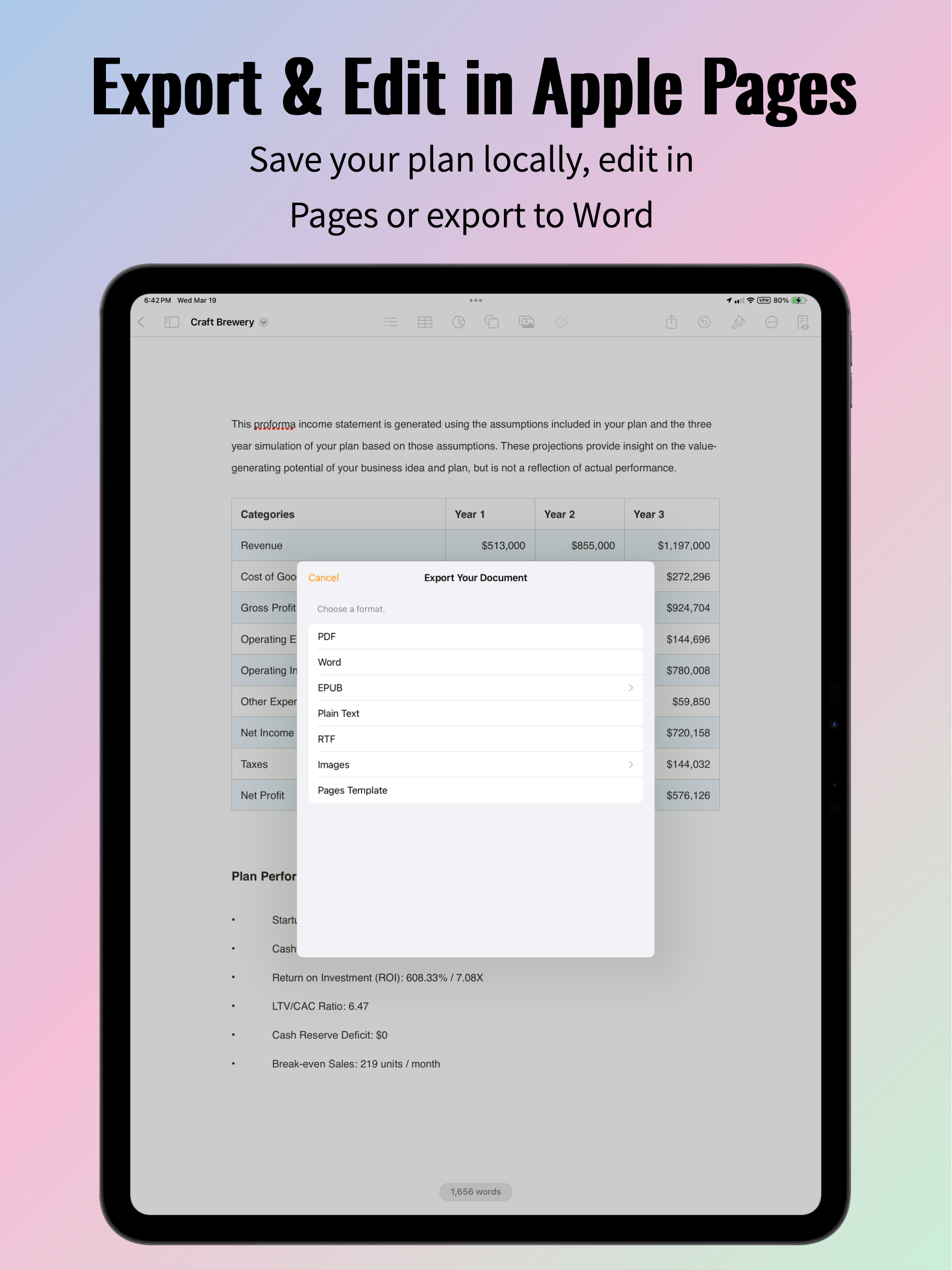Open the share icon in toolbar
This screenshot has height=1270, width=952.
(672, 322)
